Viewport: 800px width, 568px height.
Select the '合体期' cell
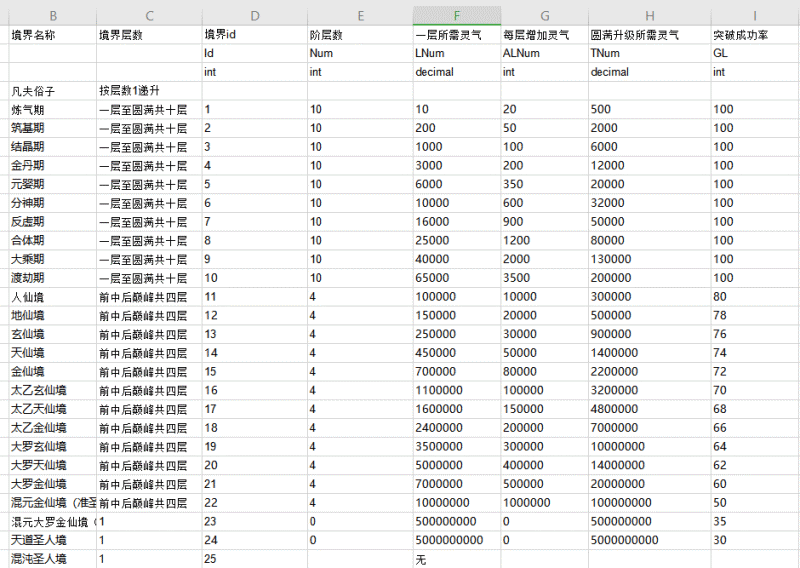coord(53,240)
